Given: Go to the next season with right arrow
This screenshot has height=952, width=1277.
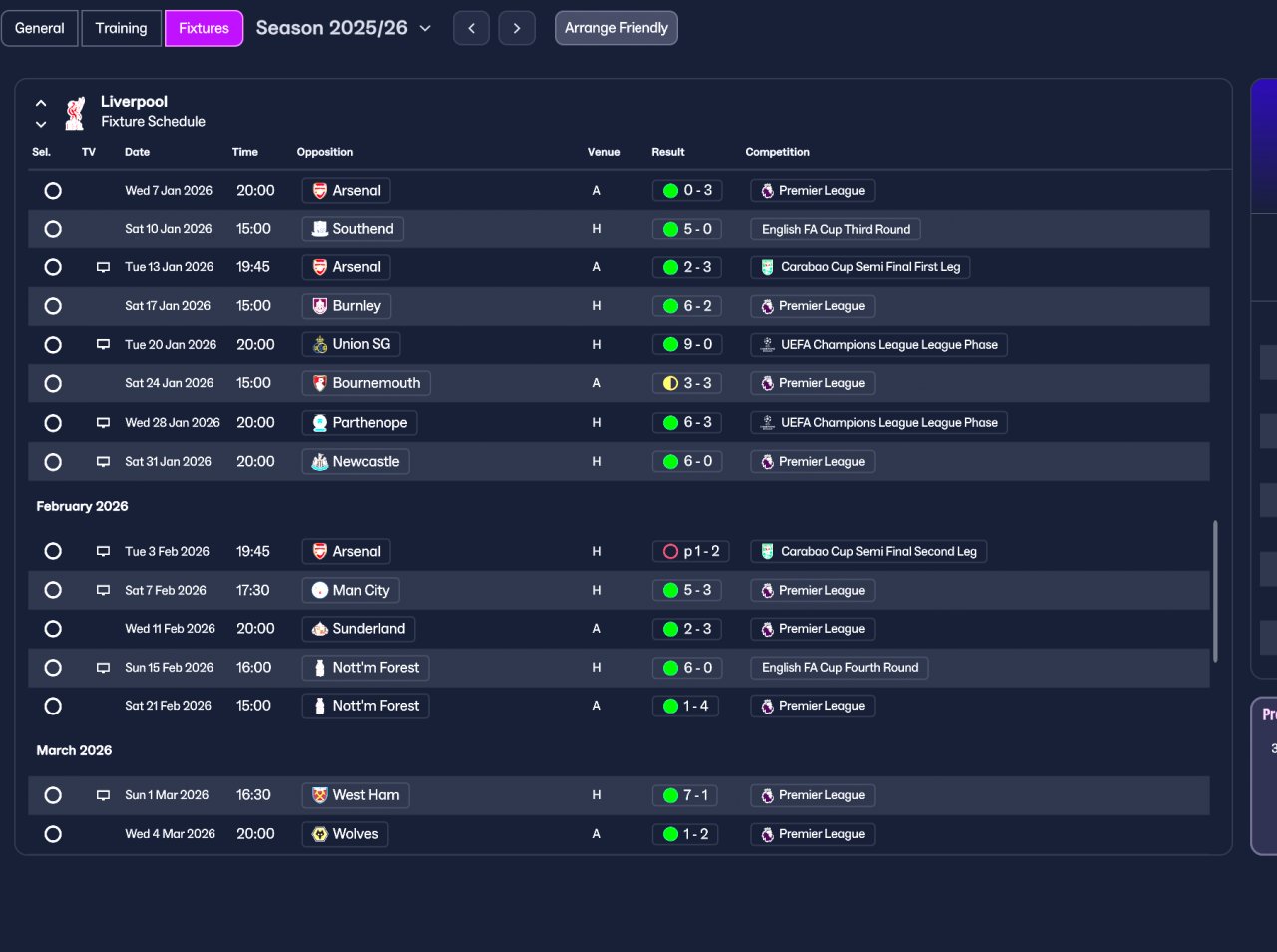Looking at the screenshot, I should tap(517, 28).
